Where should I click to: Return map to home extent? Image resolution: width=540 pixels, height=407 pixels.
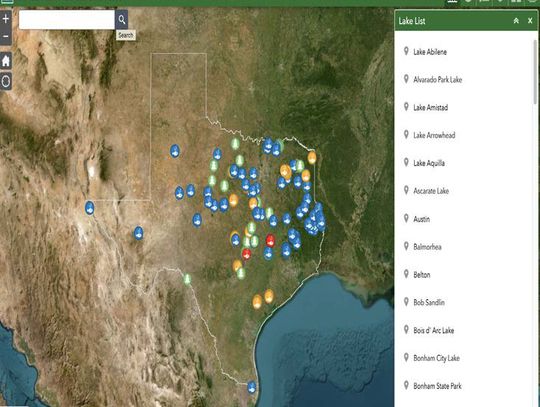tap(6, 61)
